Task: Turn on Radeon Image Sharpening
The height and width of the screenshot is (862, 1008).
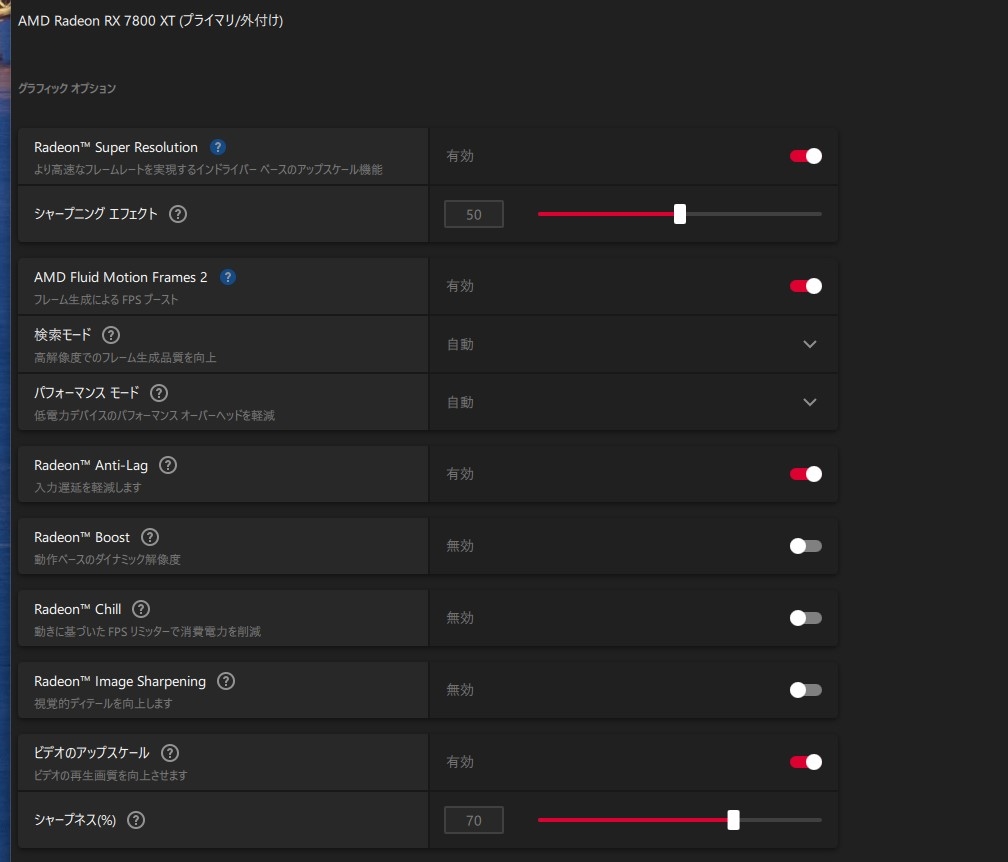Action: (806, 690)
